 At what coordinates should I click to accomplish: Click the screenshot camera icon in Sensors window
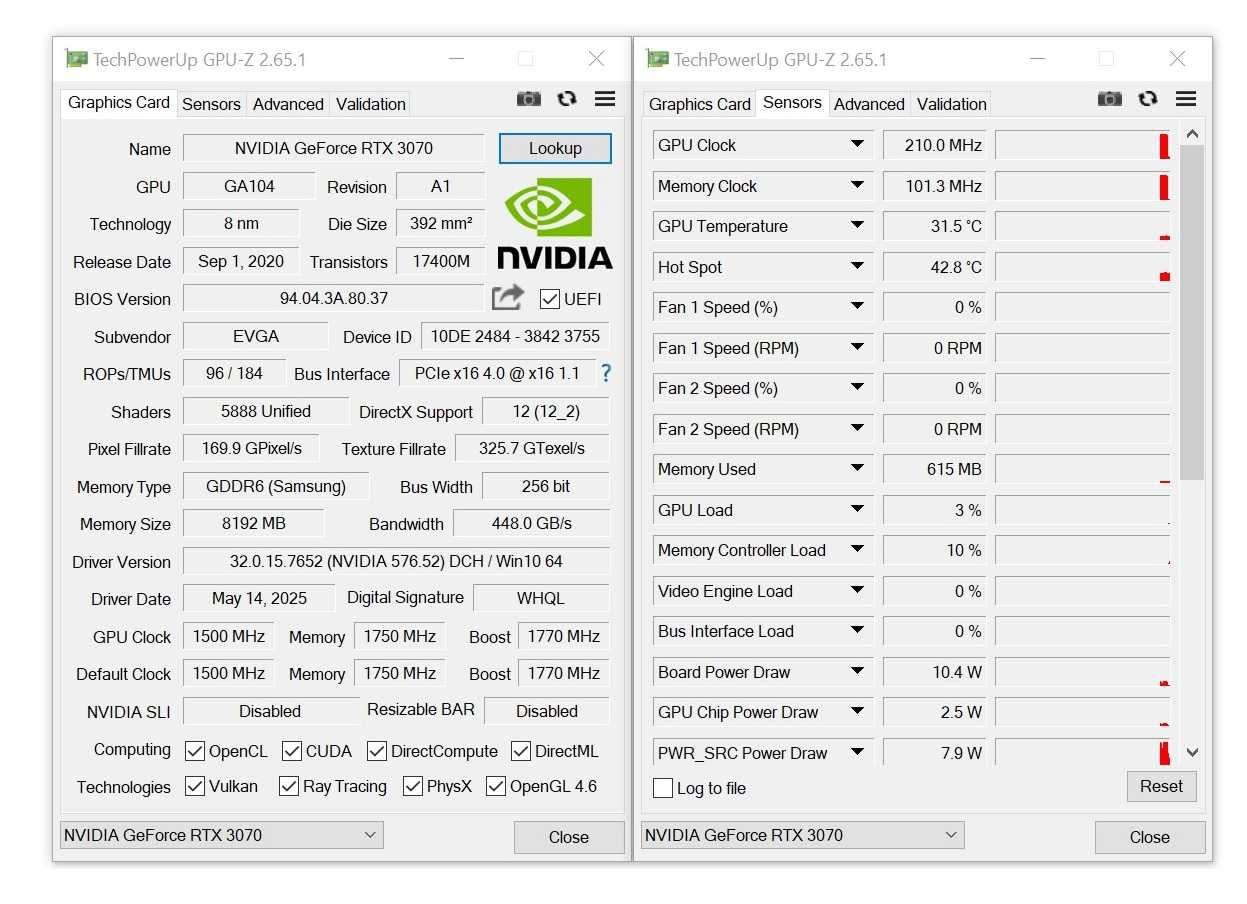click(1109, 98)
